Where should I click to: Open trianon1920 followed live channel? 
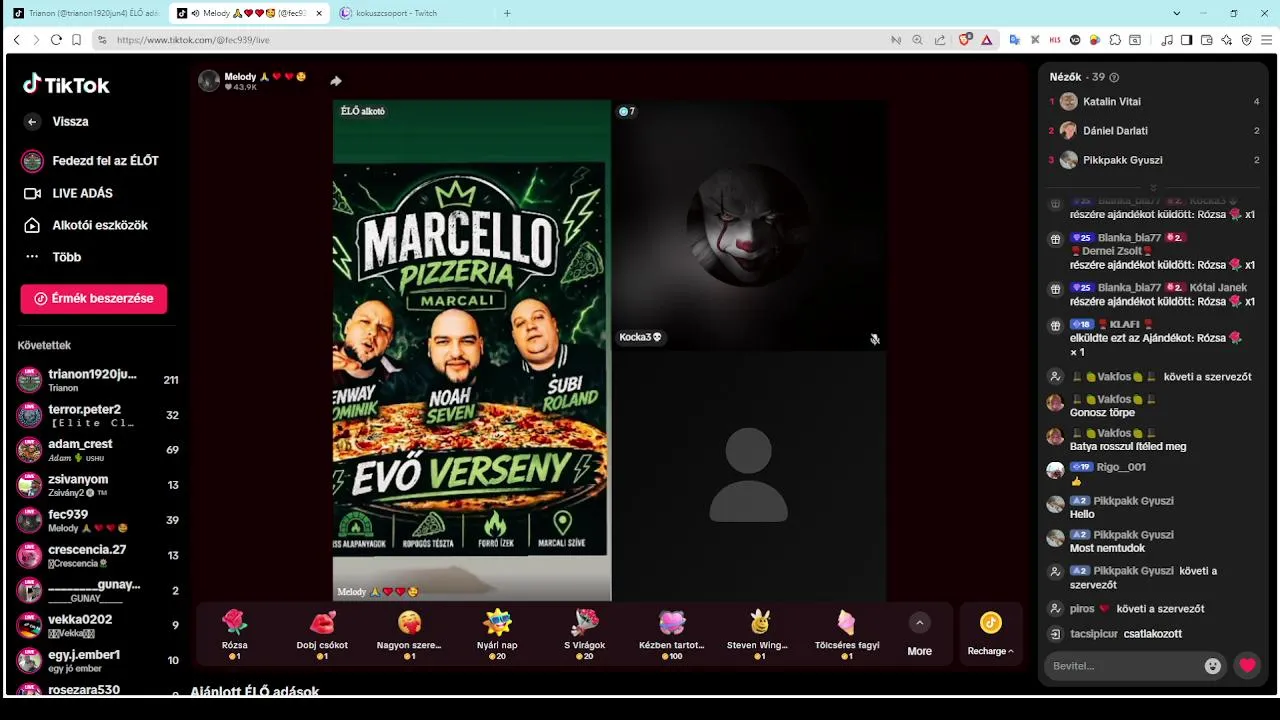click(97, 380)
